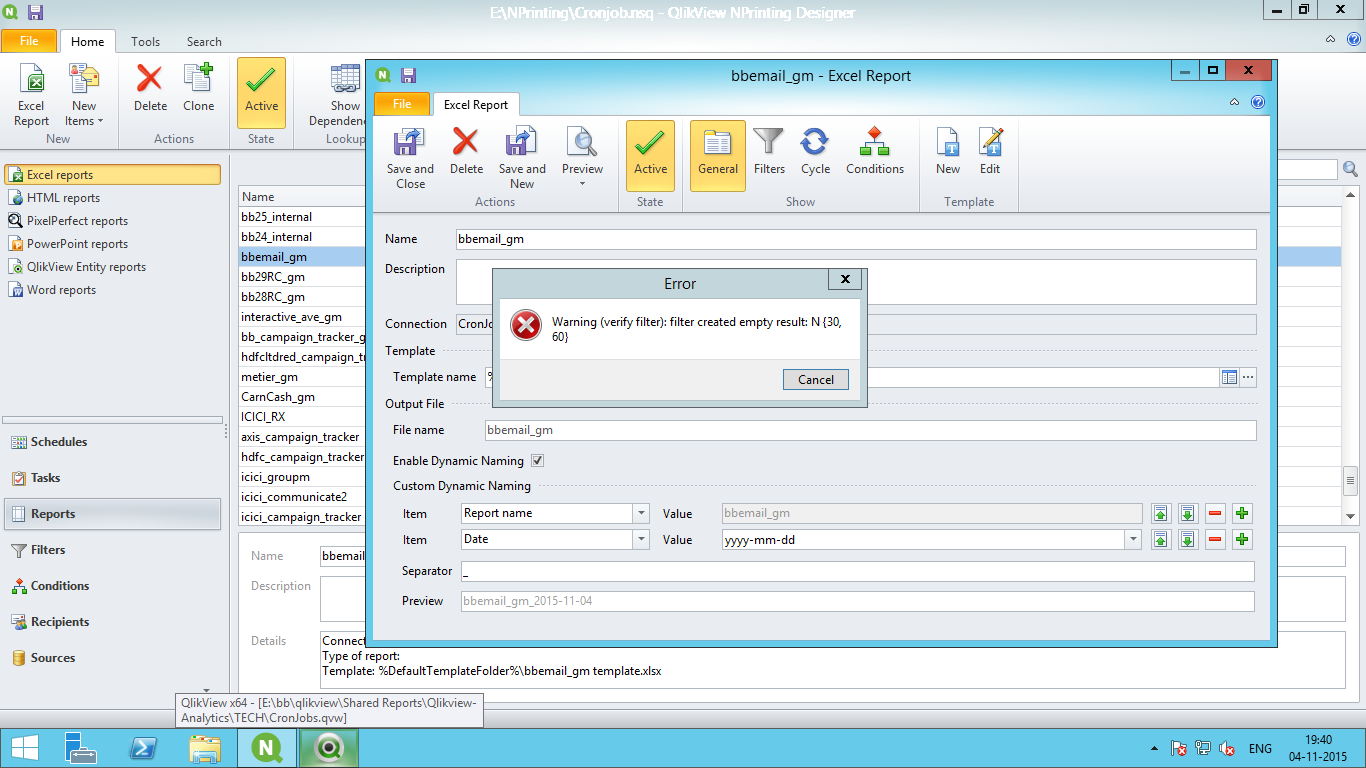1366x768 pixels.
Task: Switch to Search tab in main window
Action: pyautogui.click(x=204, y=42)
